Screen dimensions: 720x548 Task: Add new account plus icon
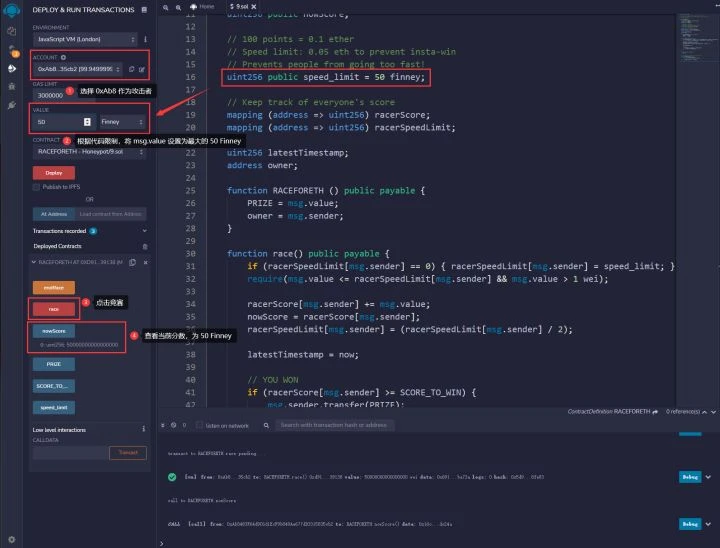[63, 57]
